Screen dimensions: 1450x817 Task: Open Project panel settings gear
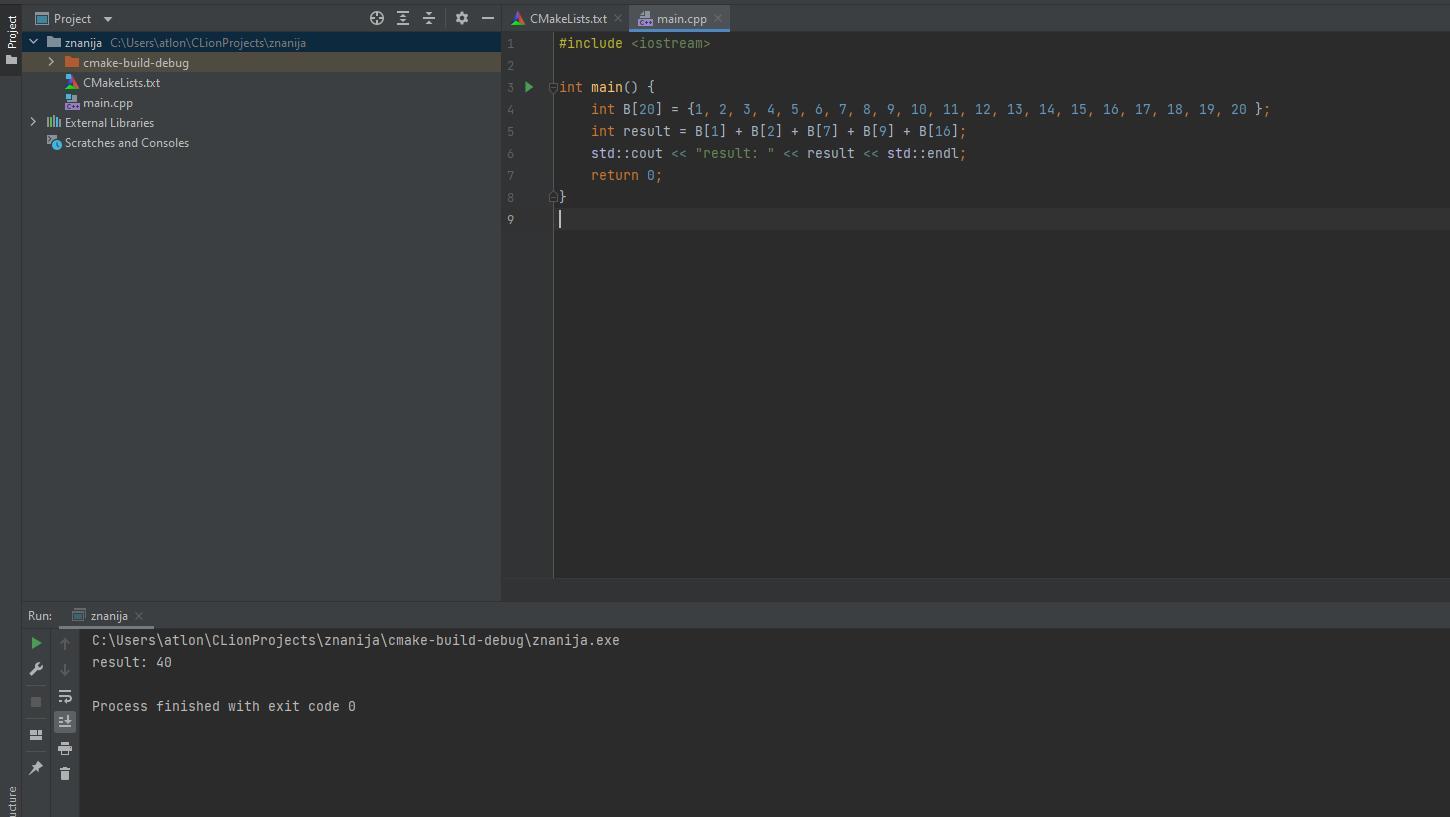click(462, 18)
